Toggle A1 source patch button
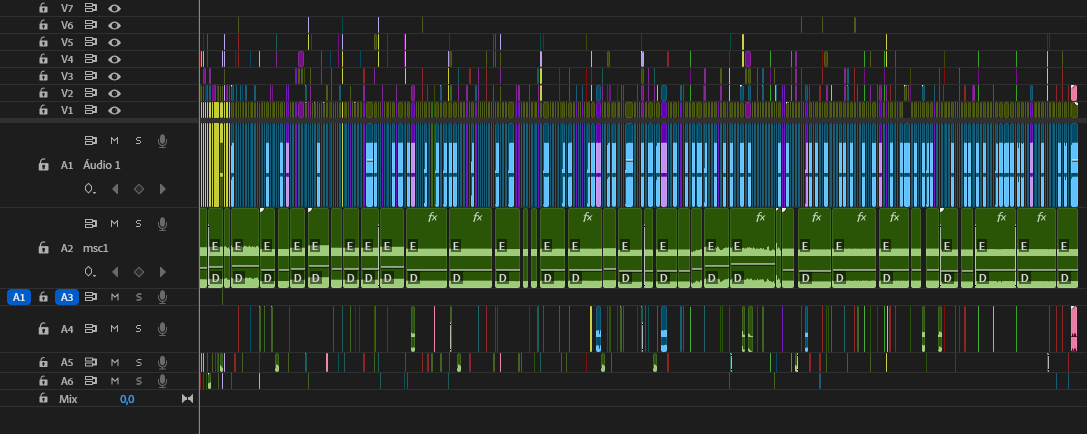 19,297
